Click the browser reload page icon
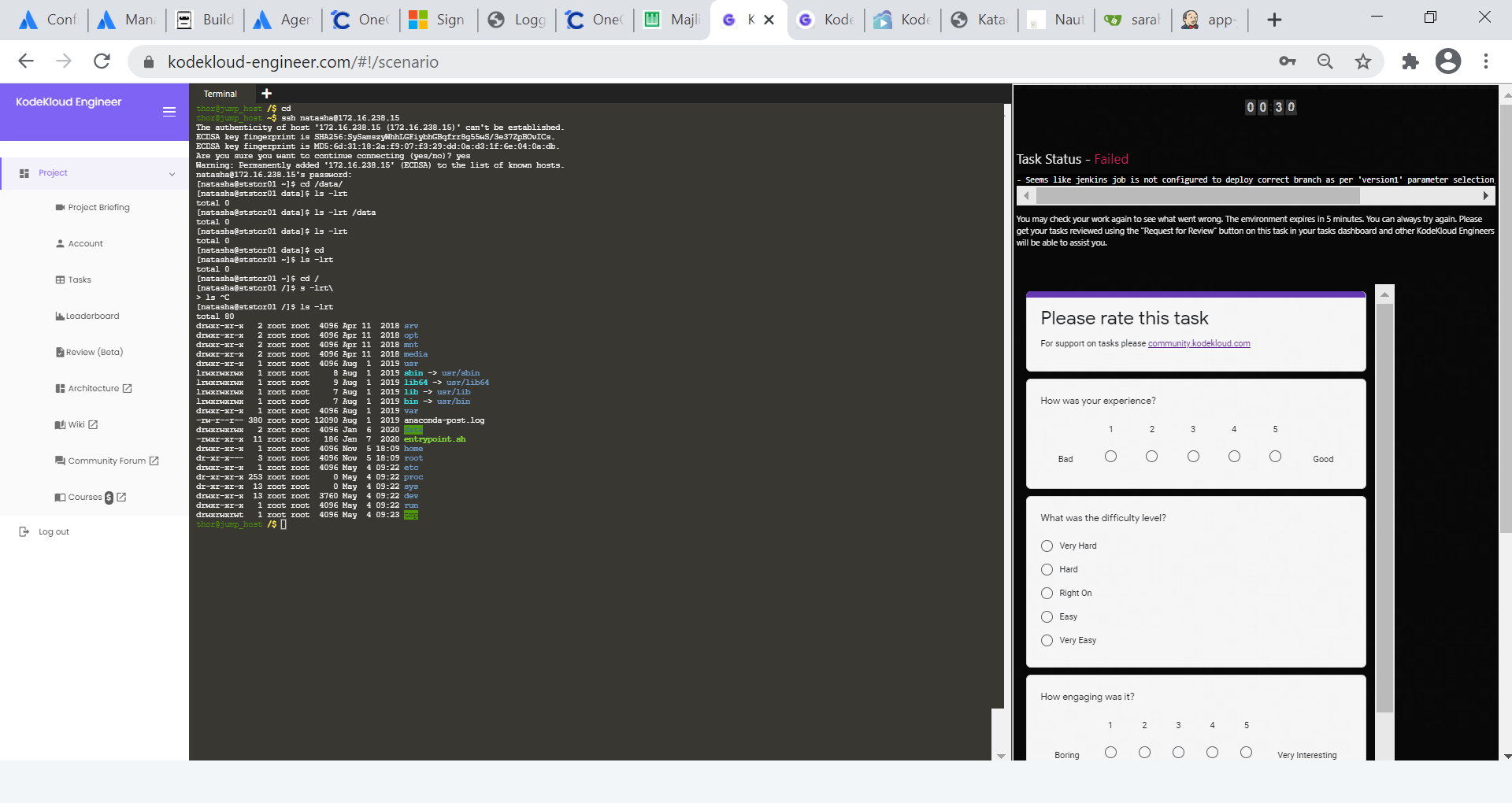This screenshot has height=803, width=1512. [102, 61]
